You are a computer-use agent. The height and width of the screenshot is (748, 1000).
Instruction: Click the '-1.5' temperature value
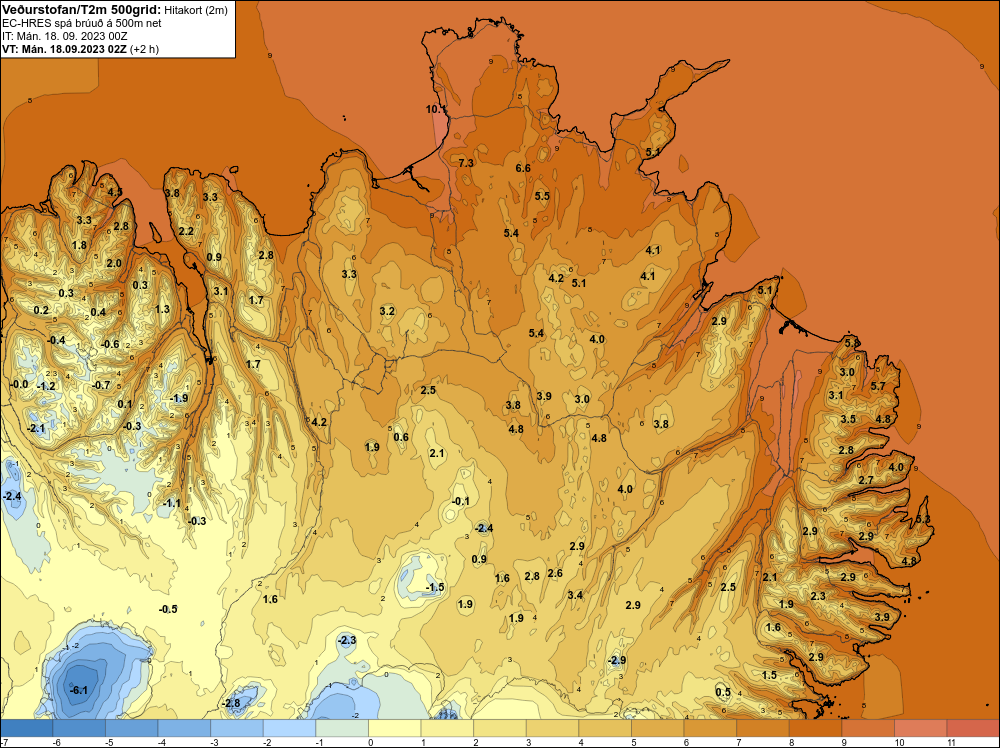click(435, 587)
